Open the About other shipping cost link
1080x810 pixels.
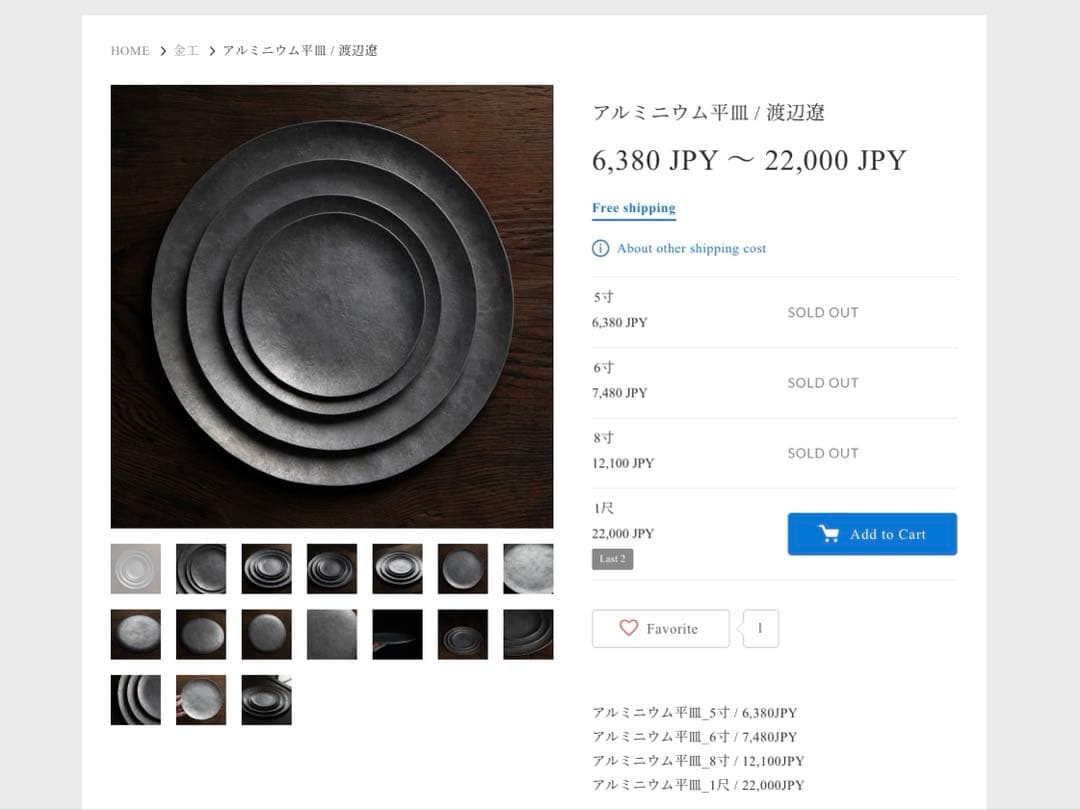point(691,248)
